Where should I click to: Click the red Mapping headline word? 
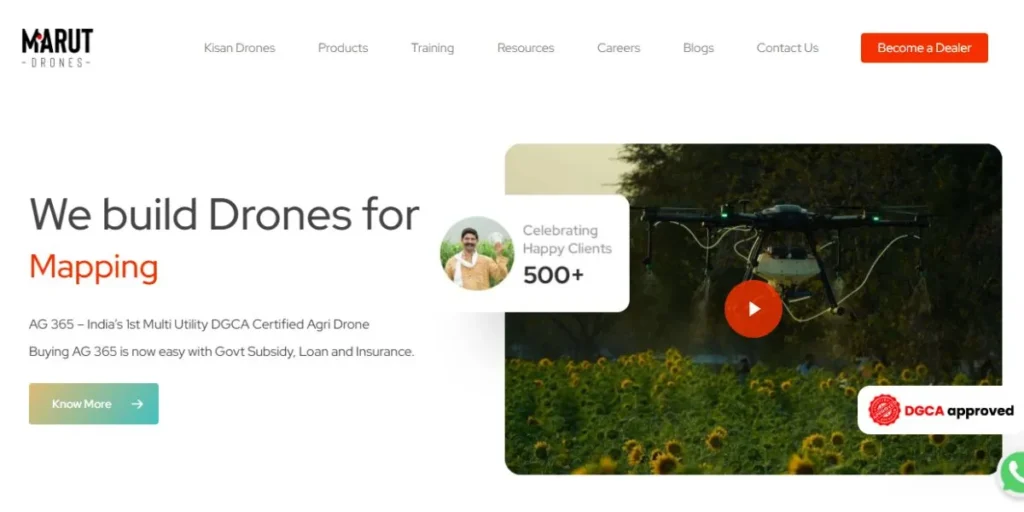coord(93,266)
